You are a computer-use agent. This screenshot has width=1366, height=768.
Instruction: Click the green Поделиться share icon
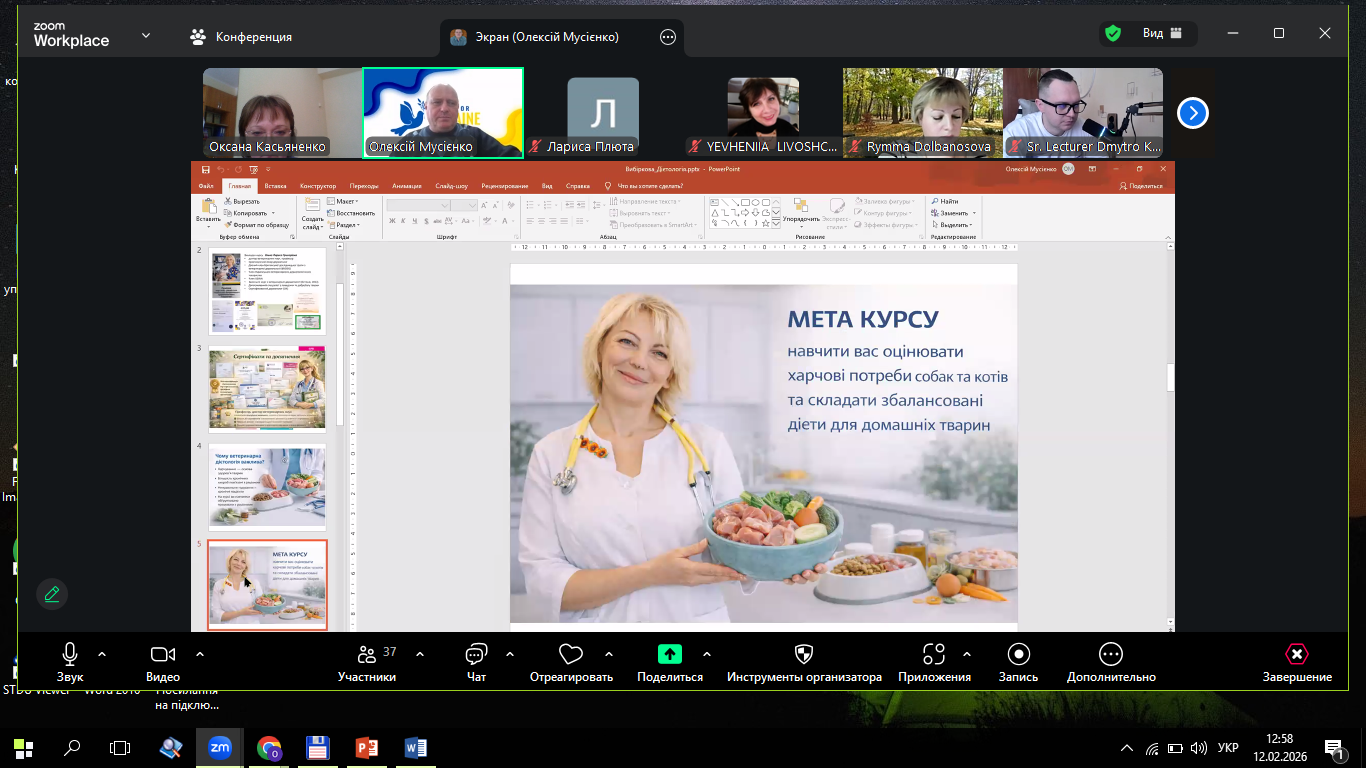[x=669, y=654]
